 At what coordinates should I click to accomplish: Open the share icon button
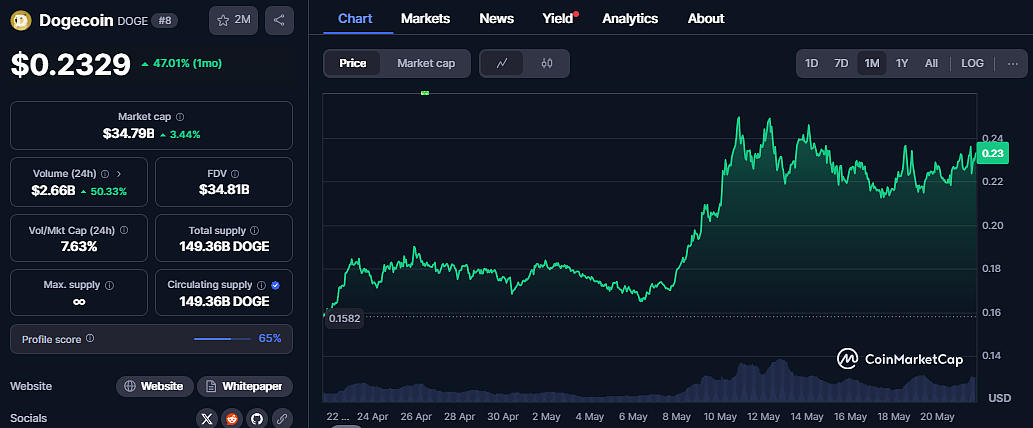click(x=279, y=20)
